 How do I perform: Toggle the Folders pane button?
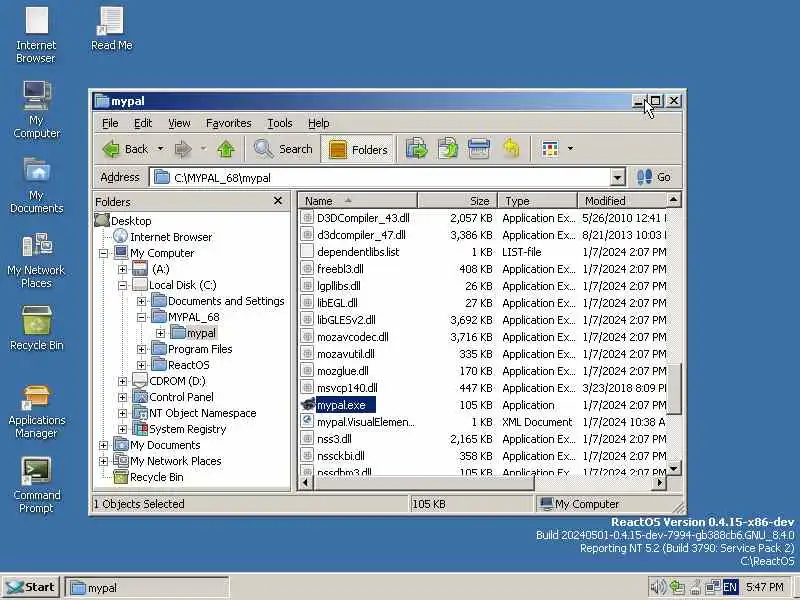pyautogui.click(x=357, y=149)
